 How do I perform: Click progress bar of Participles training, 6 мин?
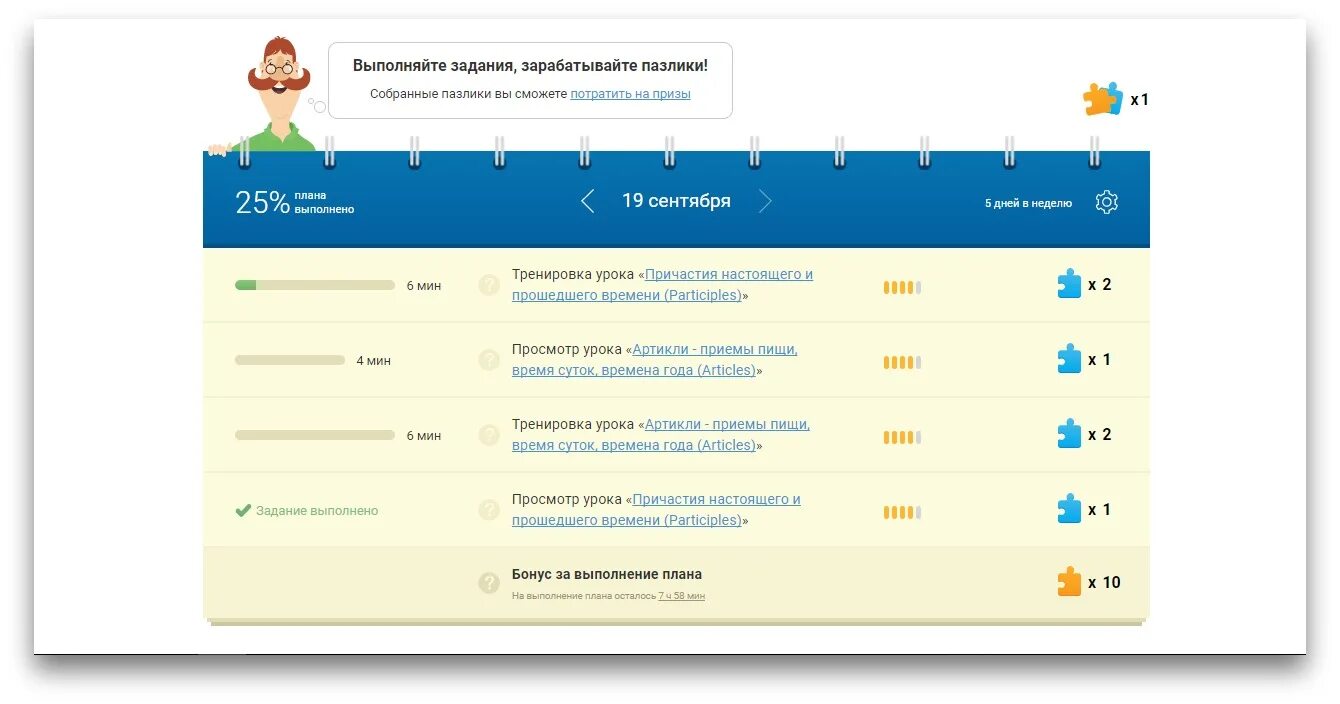coord(315,285)
